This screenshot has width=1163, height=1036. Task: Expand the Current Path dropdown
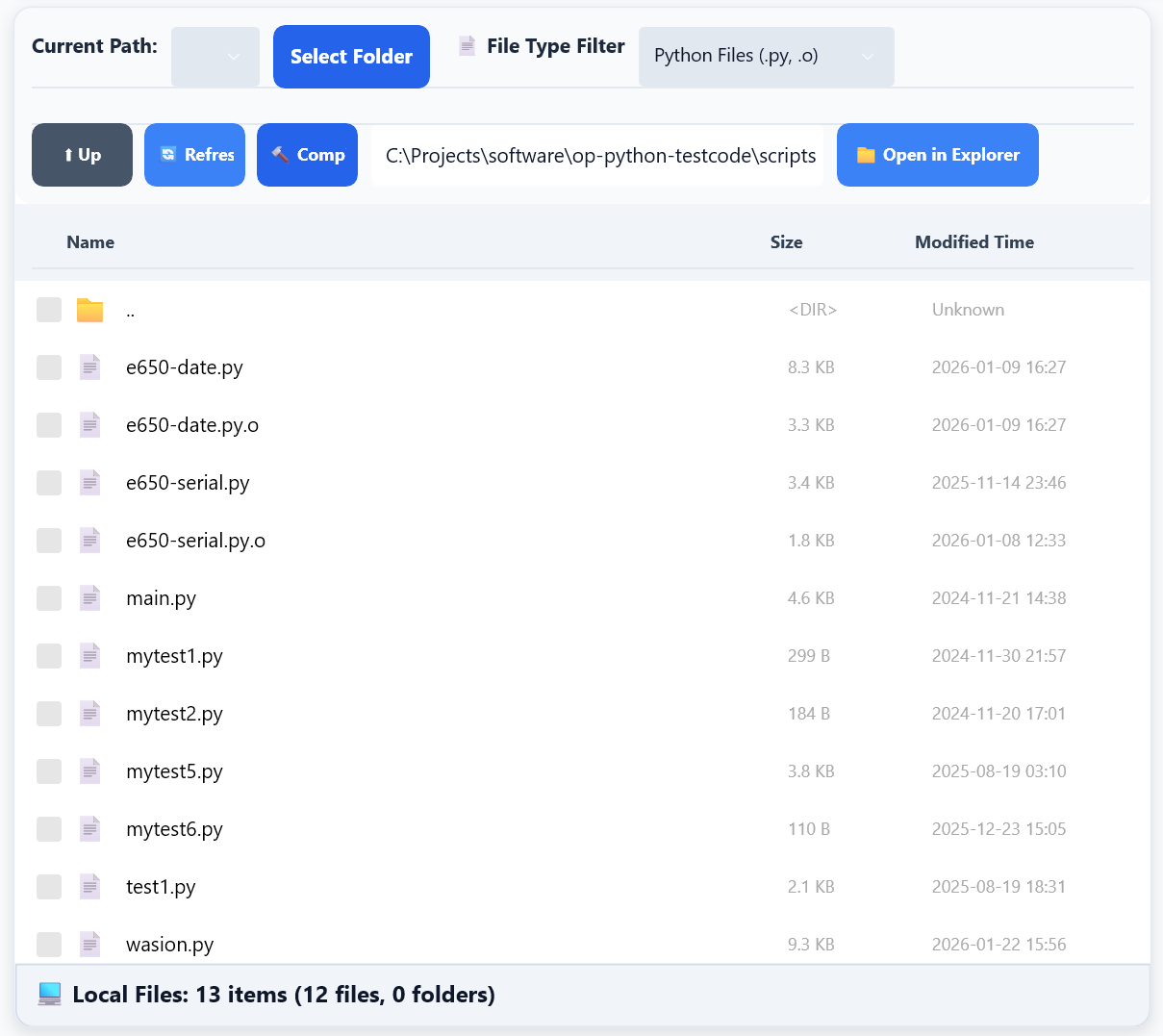pos(215,56)
